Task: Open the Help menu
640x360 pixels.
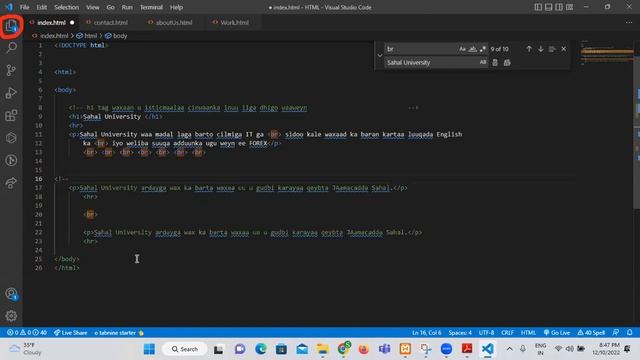Action: (x=176, y=7)
